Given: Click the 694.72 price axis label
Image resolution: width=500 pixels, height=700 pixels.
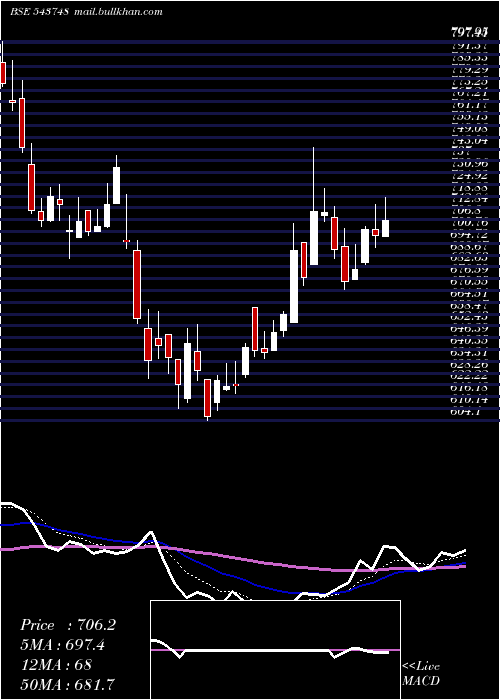Looking at the screenshot, I should pos(469,234).
